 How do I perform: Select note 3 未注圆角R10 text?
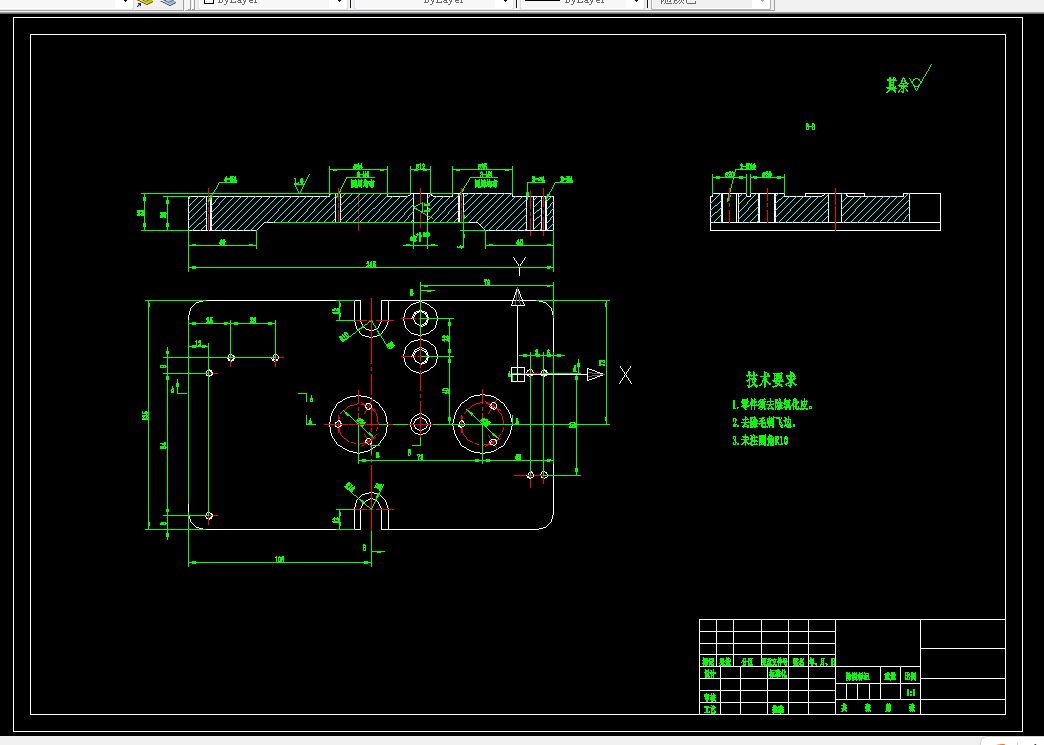point(760,441)
